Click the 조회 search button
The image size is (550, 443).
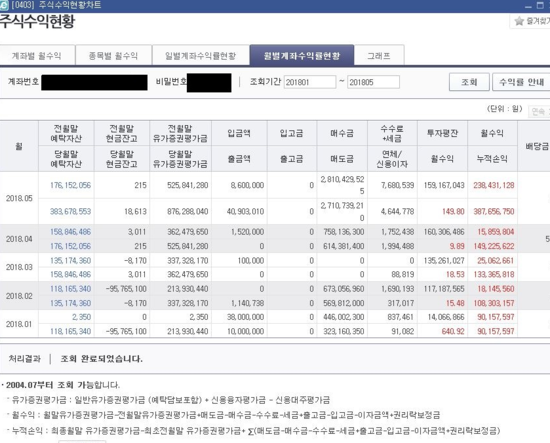tap(469, 82)
